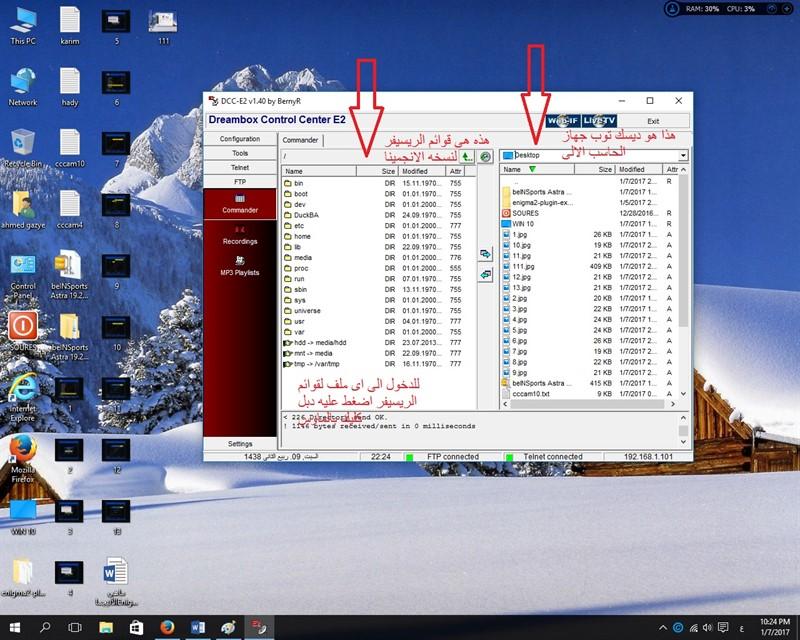Screen dimensions: 800x640
Task: Open the Windows Start menu
Action: pos(15,627)
